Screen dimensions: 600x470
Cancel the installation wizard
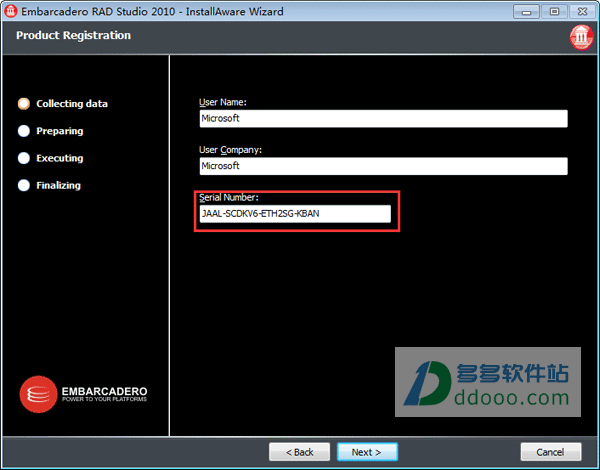pyautogui.click(x=551, y=452)
